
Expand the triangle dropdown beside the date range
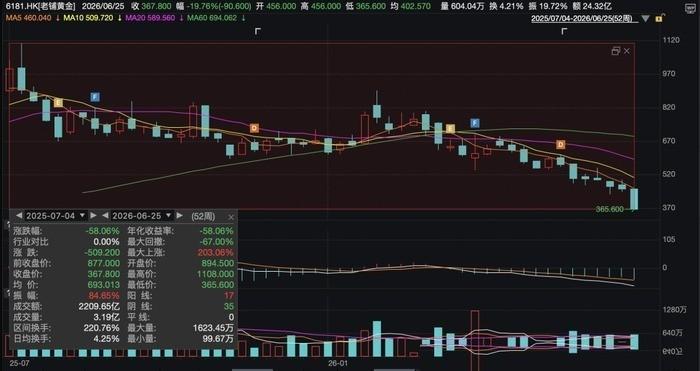(646, 19)
